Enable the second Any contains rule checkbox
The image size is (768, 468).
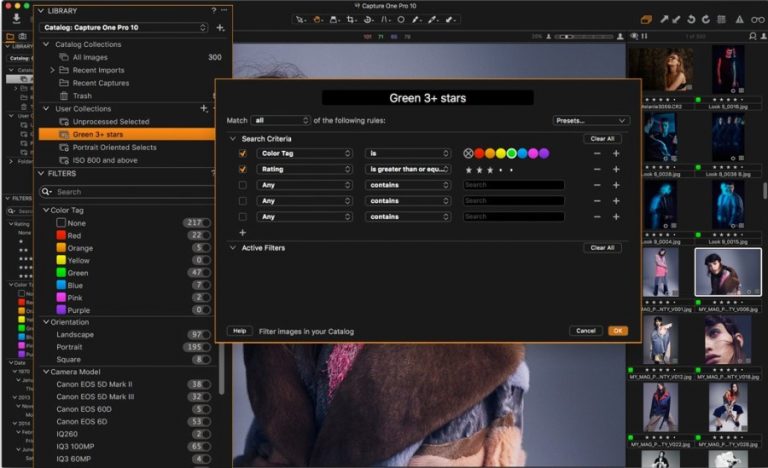pyautogui.click(x=242, y=201)
